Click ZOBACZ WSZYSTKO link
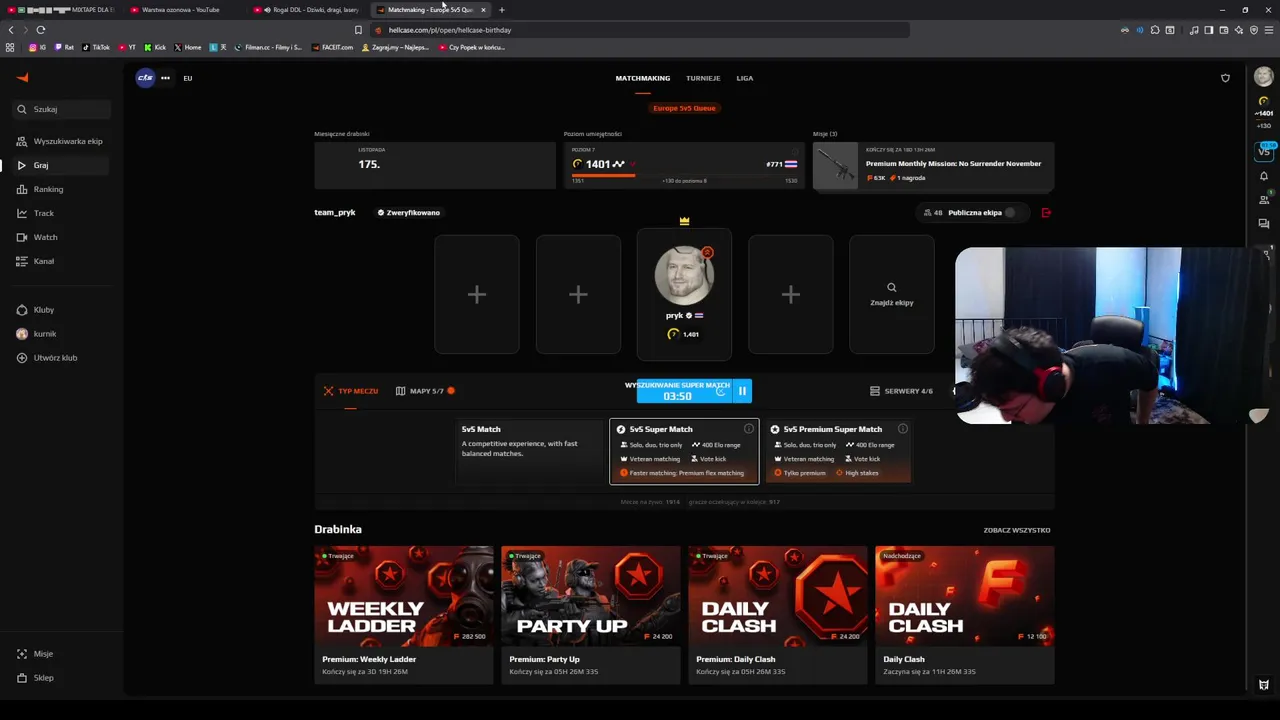1280x720 pixels. (1017, 530)
